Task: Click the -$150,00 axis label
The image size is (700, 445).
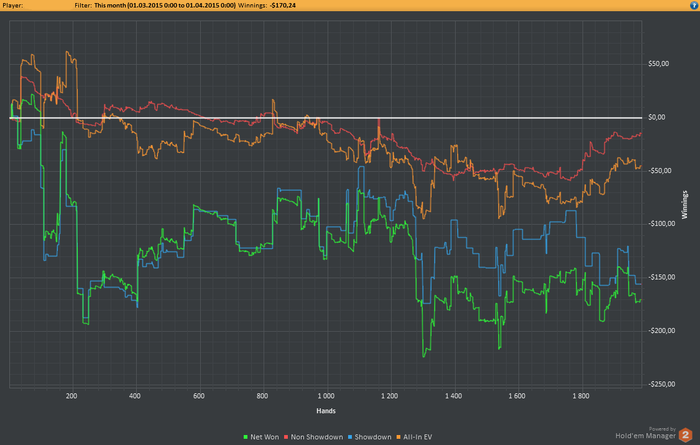Action: 662,277
